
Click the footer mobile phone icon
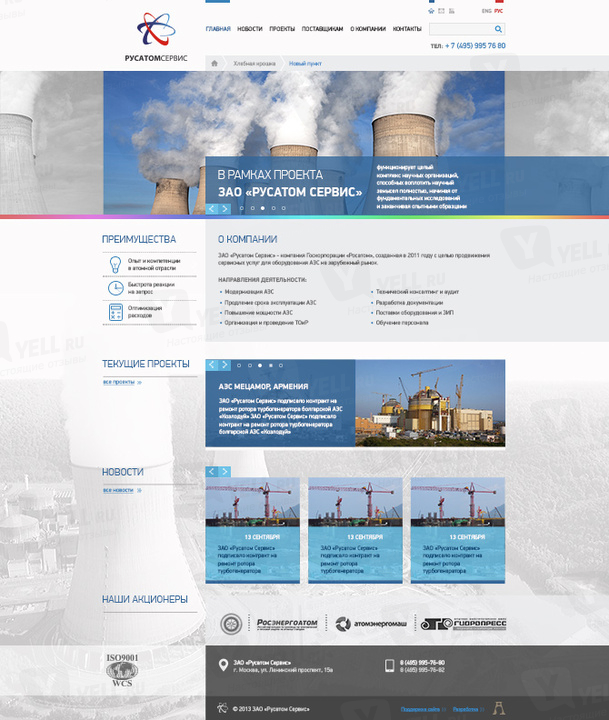[x=389, y=665]
